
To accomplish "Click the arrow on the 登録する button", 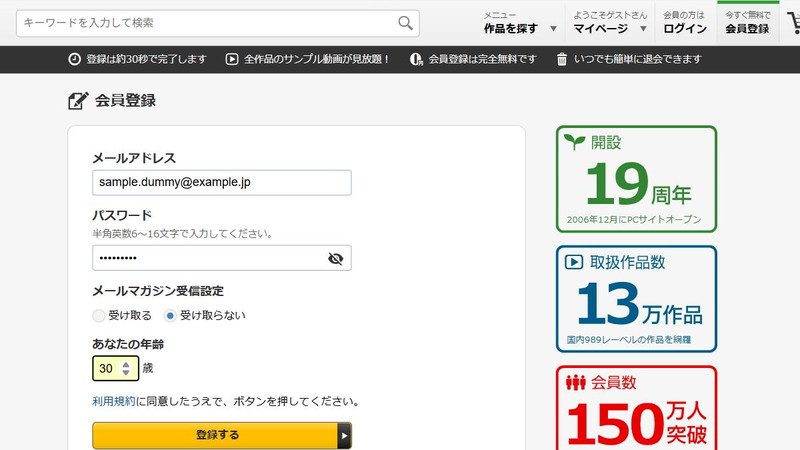I will click(344, 435).
